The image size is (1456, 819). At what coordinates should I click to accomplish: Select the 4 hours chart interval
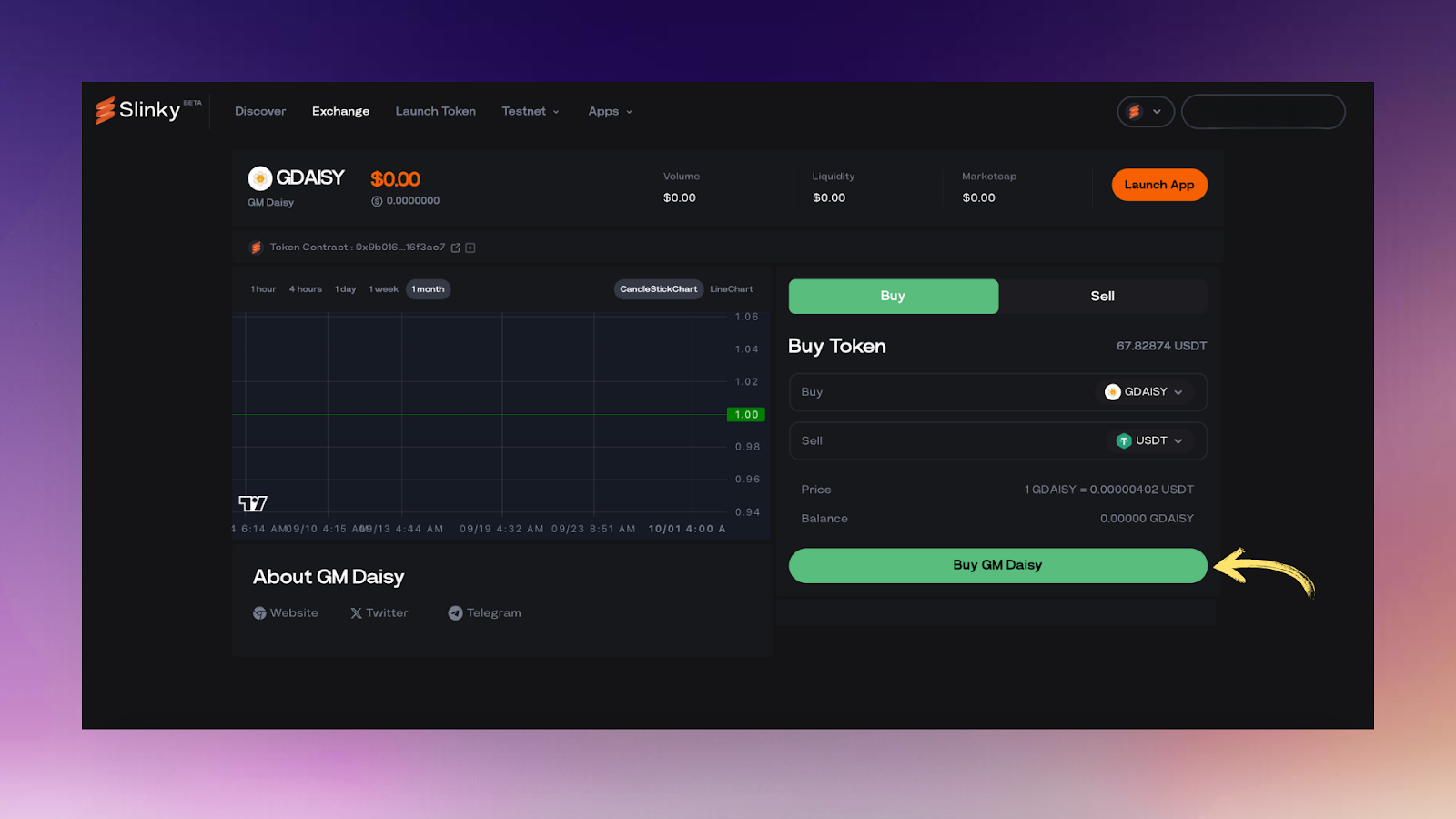pos(306,289)
